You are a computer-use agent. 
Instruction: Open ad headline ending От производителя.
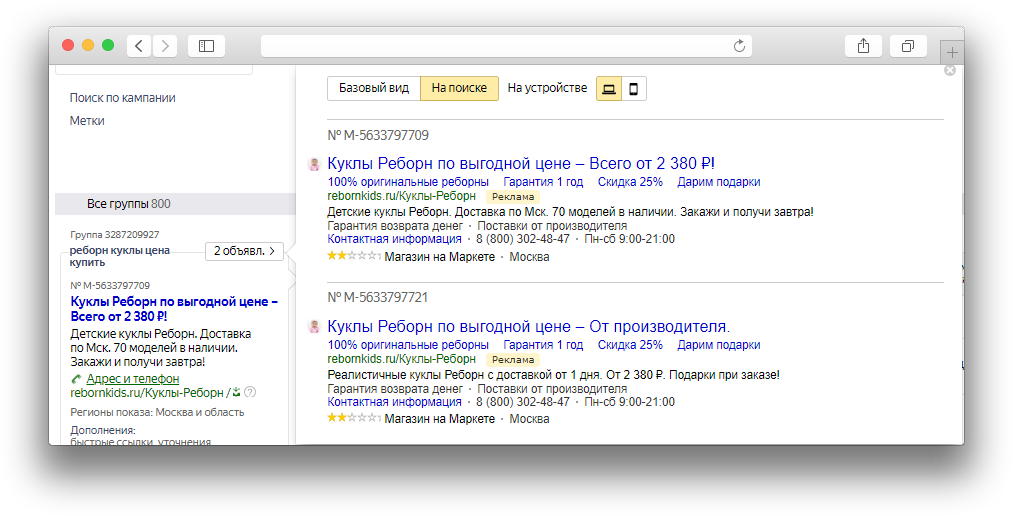[x=528, y=326]
